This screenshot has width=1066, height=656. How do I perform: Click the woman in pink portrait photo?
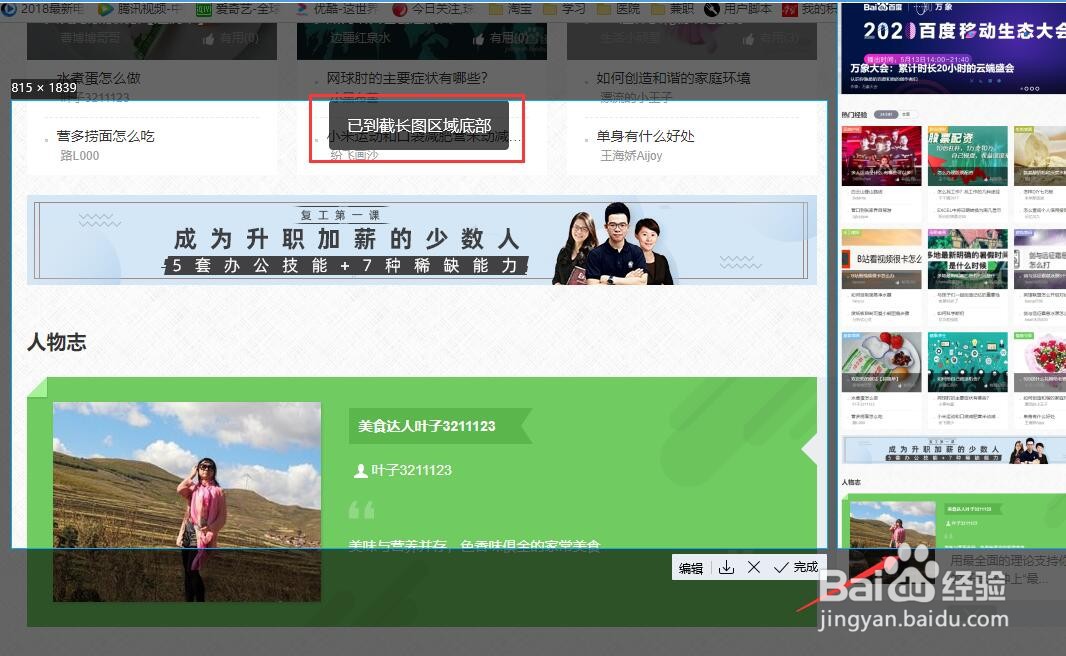click(x=187, y=502)
